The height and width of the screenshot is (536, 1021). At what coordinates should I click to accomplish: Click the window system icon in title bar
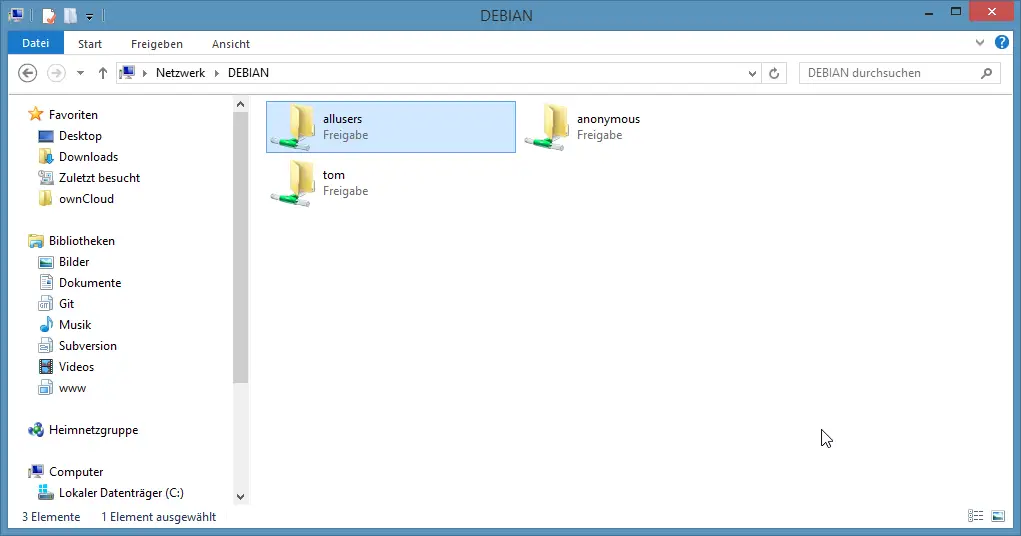[x=16, y=15]
